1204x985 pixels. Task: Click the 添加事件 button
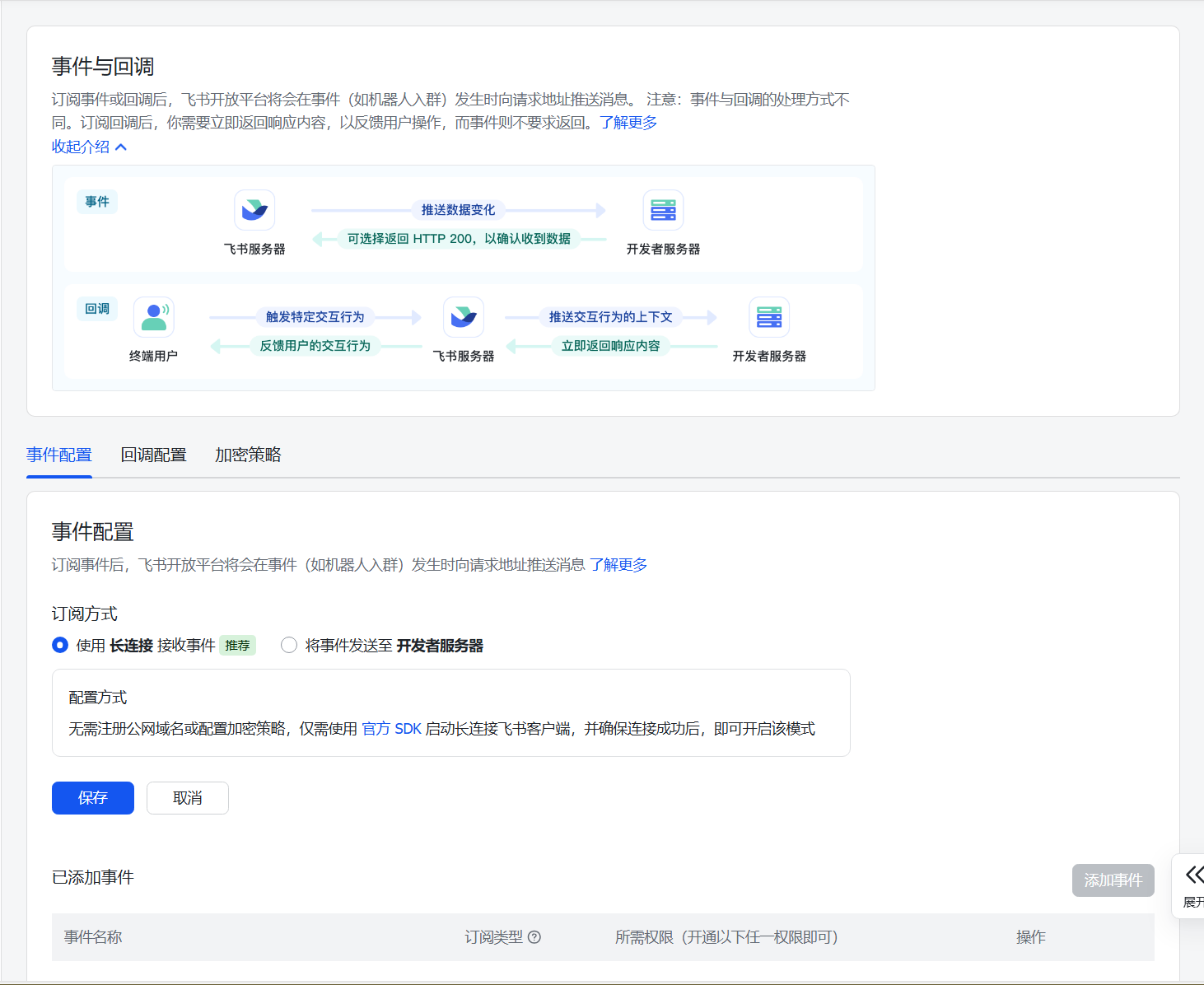1113,880
